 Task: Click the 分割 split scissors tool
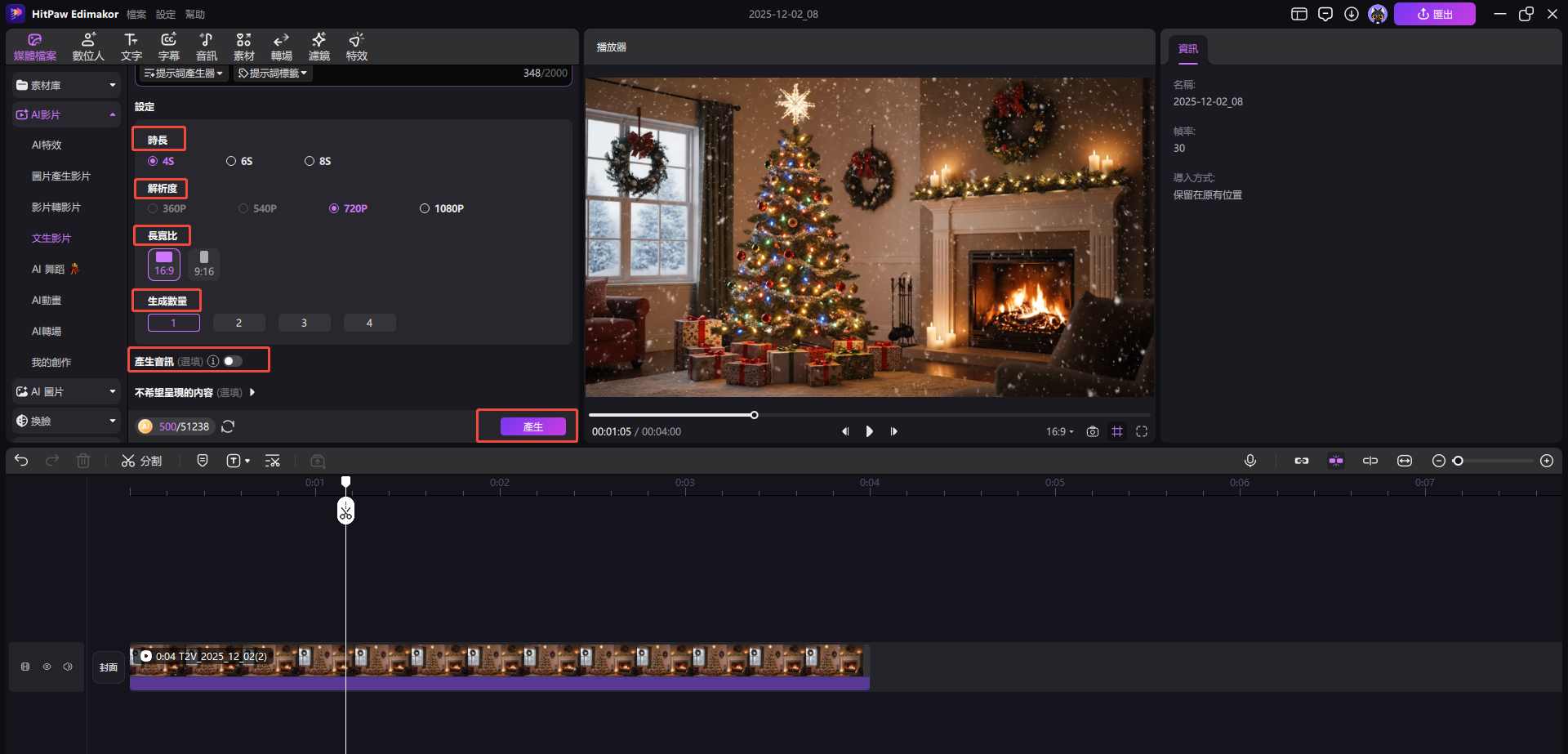141,461
